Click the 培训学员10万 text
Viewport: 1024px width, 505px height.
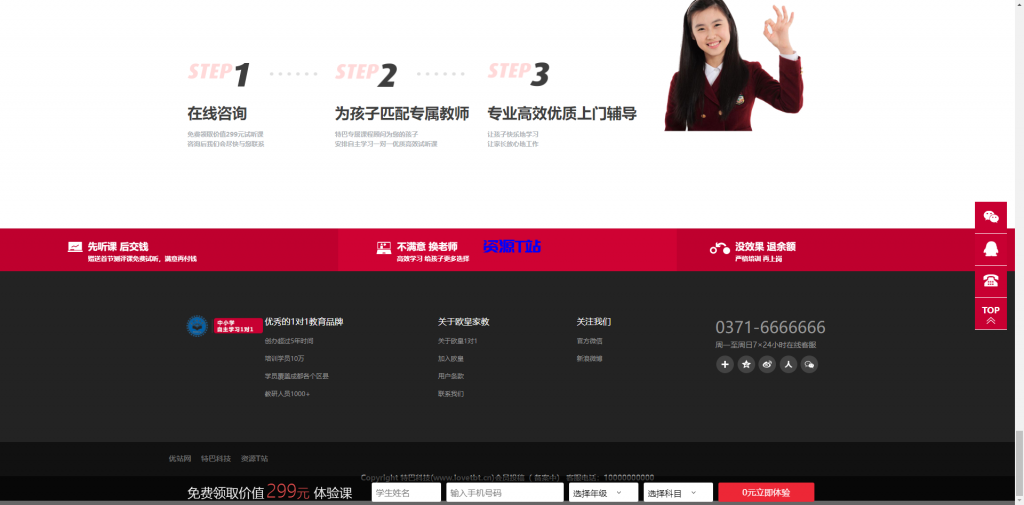tap(285, 359)
